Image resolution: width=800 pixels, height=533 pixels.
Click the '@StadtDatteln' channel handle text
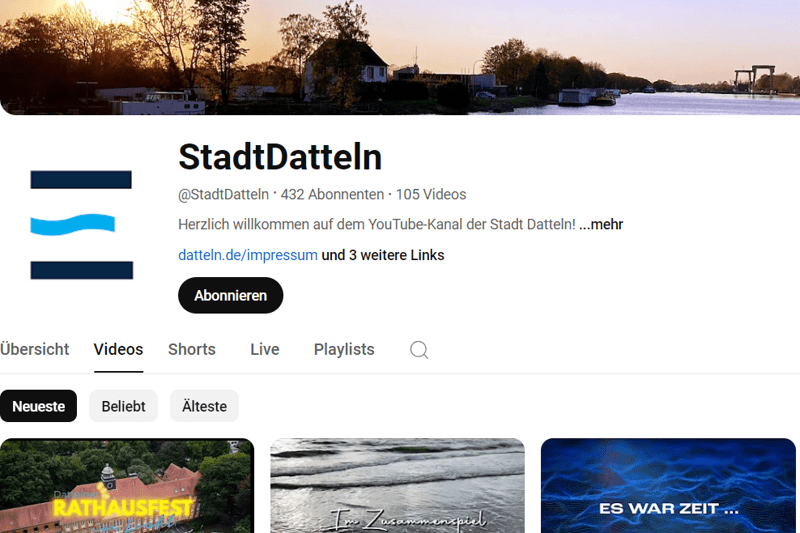(x=223, y=194)
